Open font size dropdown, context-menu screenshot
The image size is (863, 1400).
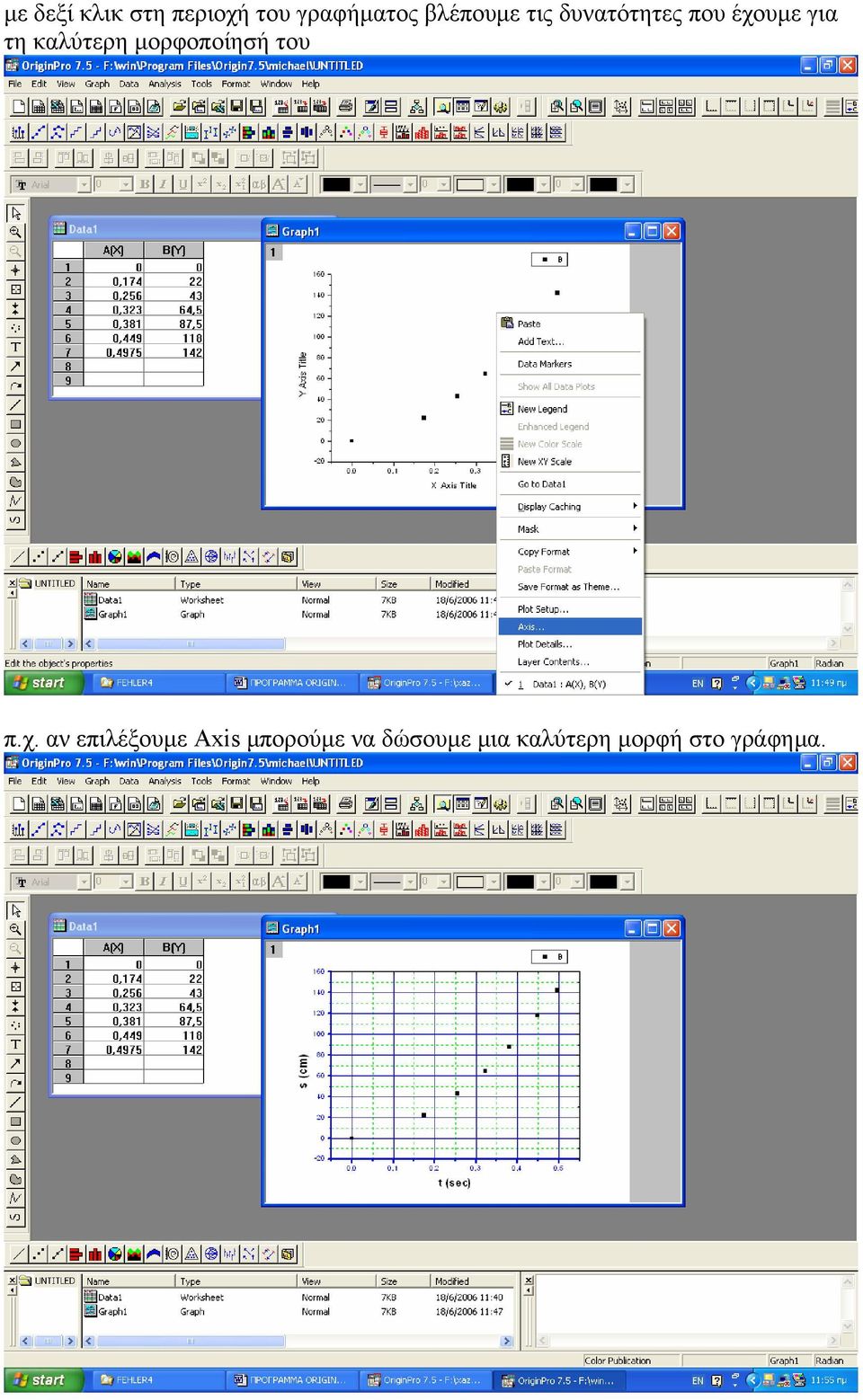[126, 184]
